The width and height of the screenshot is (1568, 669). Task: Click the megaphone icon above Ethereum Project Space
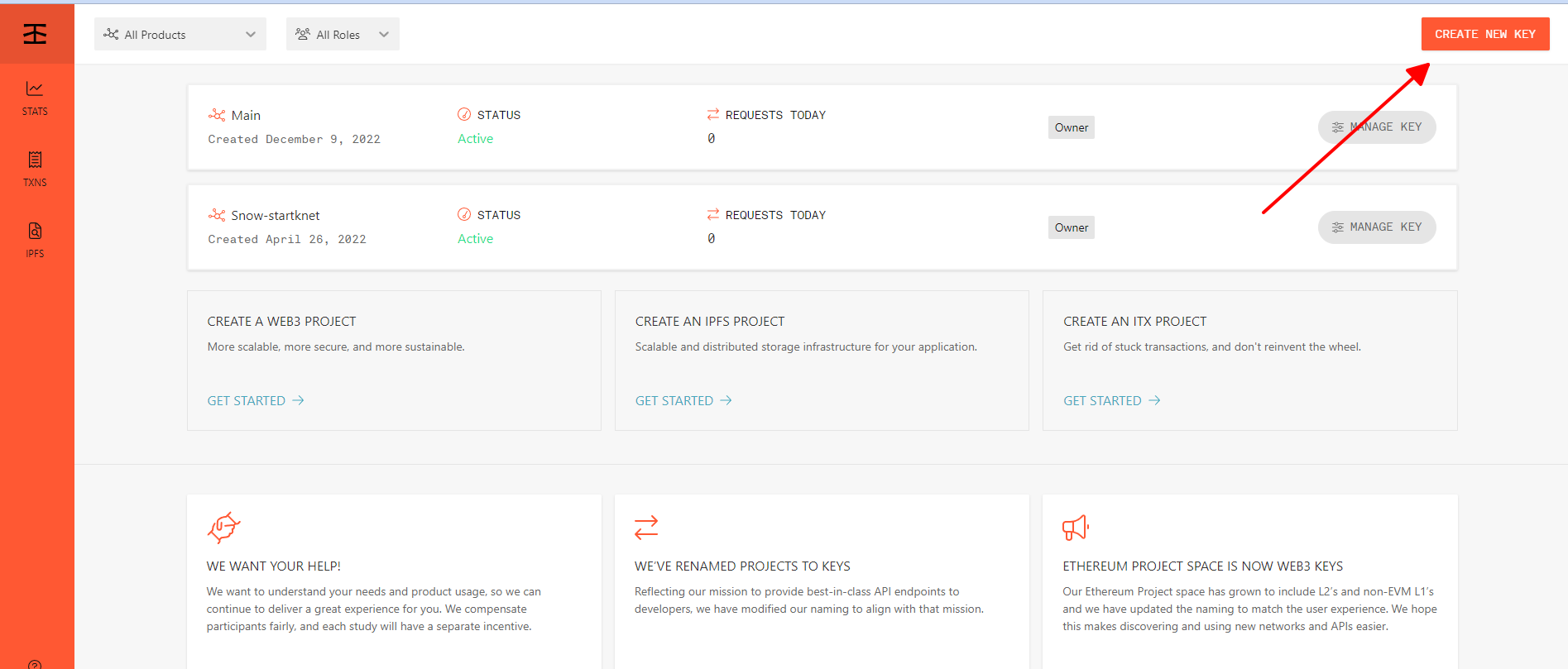tap(1076, 528)
